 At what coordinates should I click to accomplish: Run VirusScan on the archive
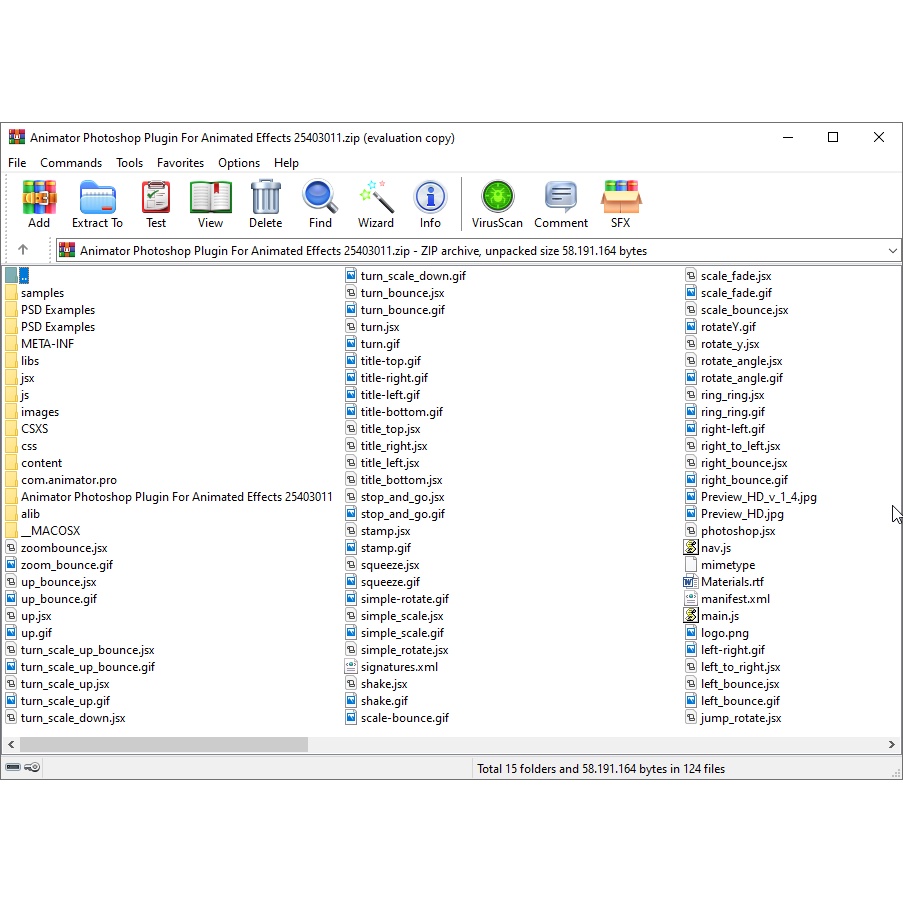497,204
